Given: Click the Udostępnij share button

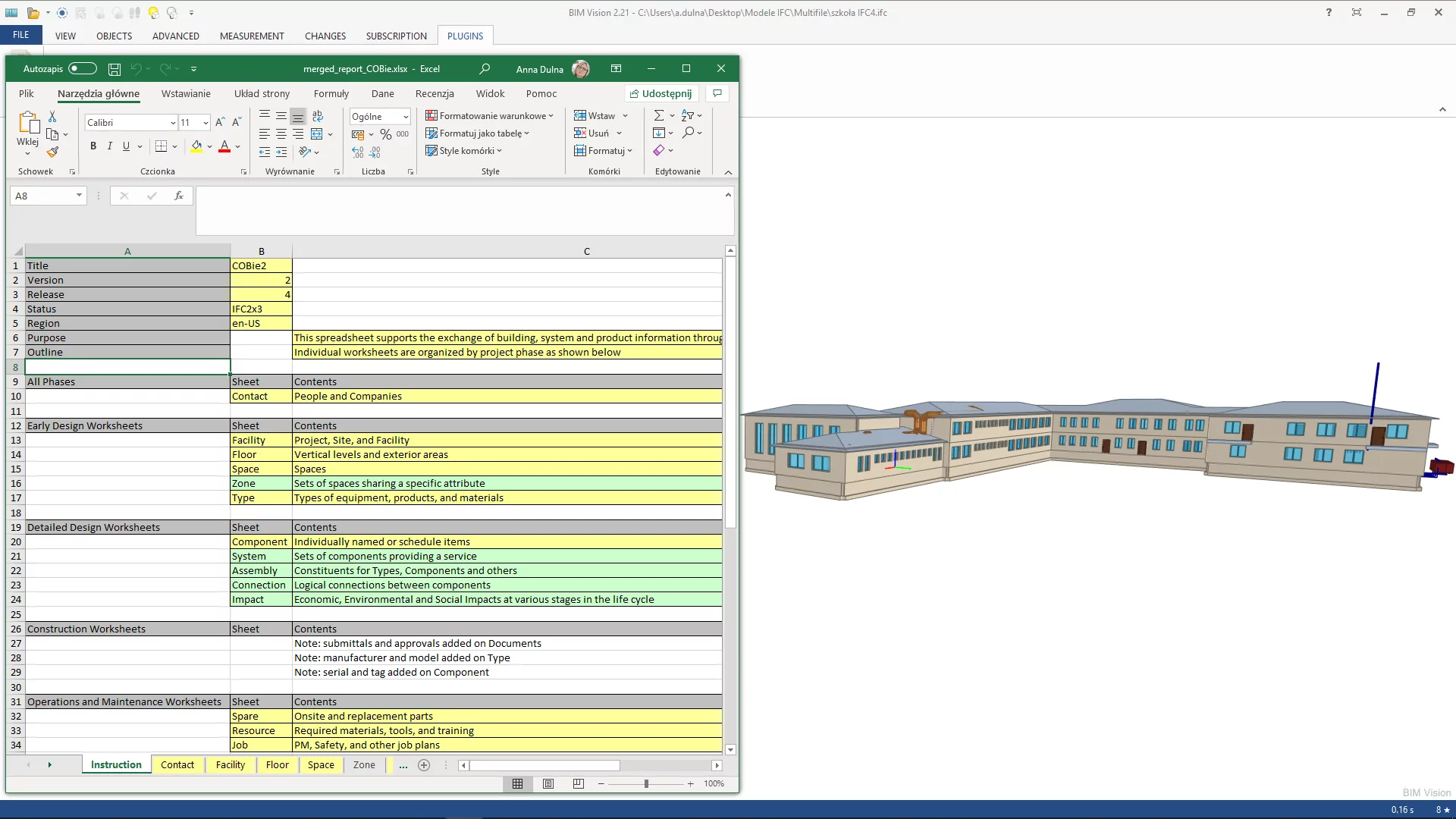Looking at the screenshot, I should pyautogui.click(x=661, y=94).
